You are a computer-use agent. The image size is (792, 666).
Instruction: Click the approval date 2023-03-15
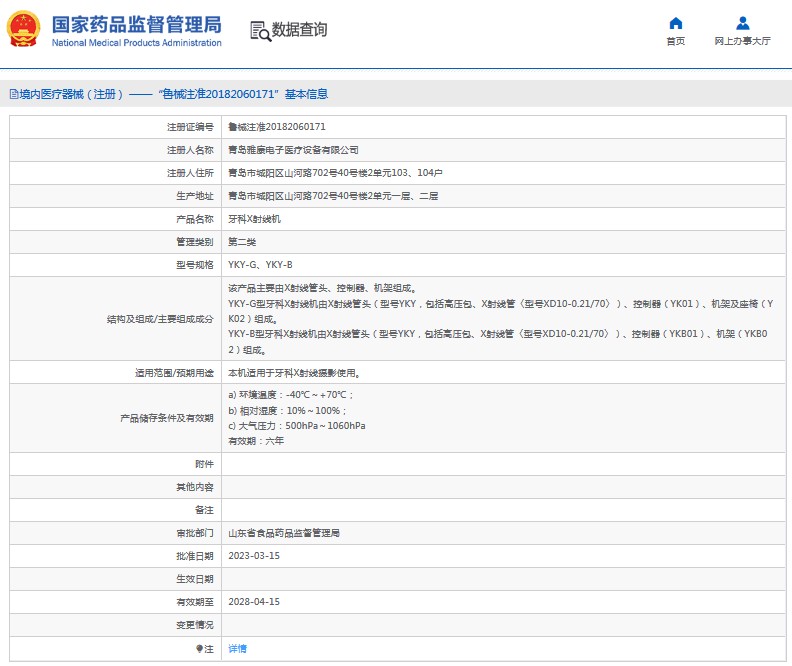[254, 556]
